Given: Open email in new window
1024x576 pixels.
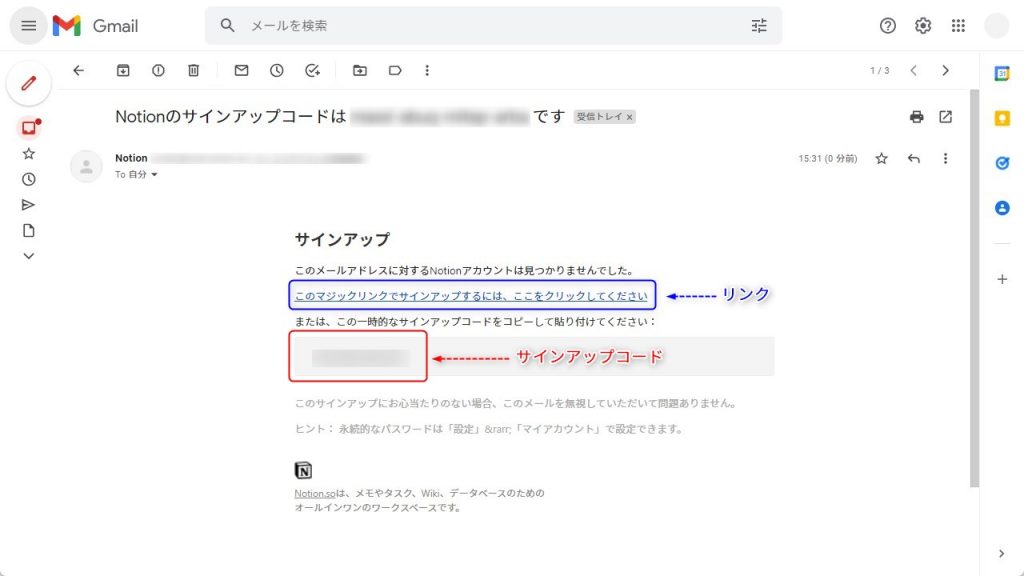Looking at the screenshot, I should (945, 116).
